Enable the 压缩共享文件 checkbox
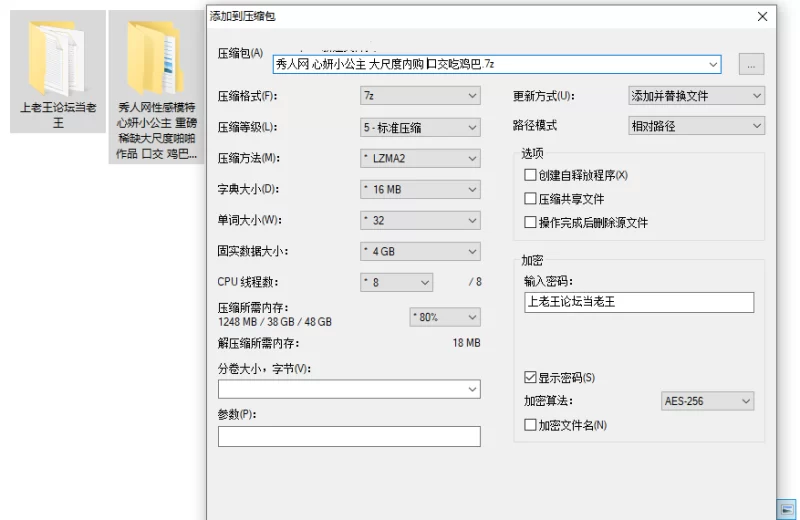Image resolution: width=800 pixels, height=520 pixels. click(530, 199)
